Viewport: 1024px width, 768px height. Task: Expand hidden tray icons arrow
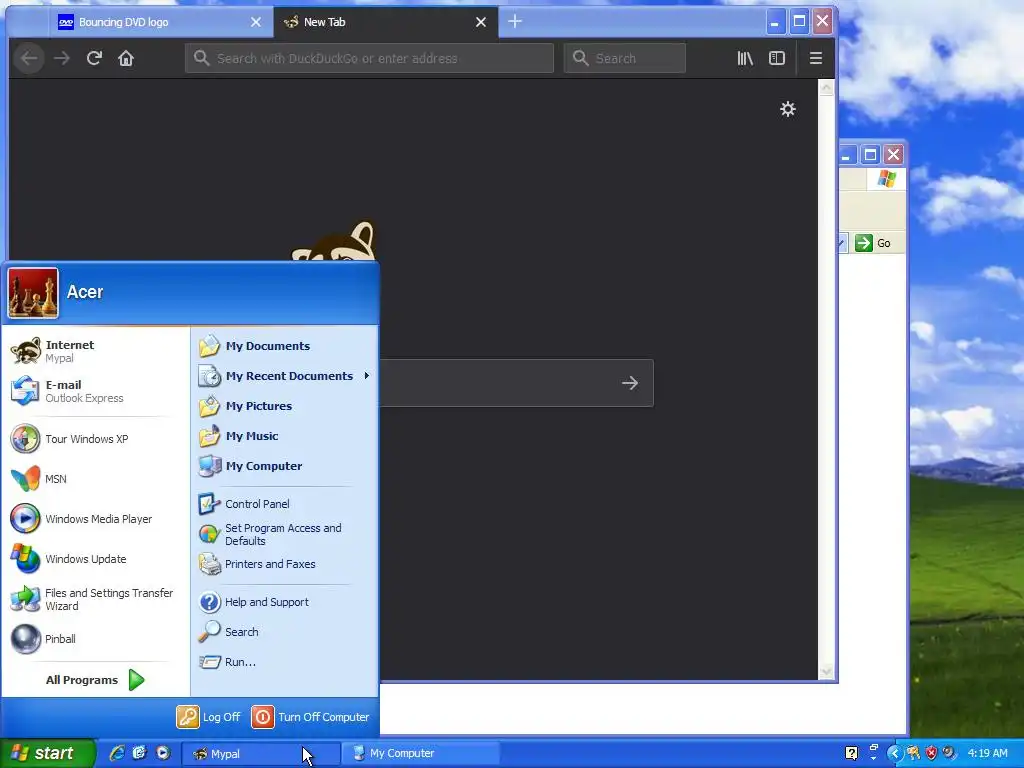coord(894,753)
